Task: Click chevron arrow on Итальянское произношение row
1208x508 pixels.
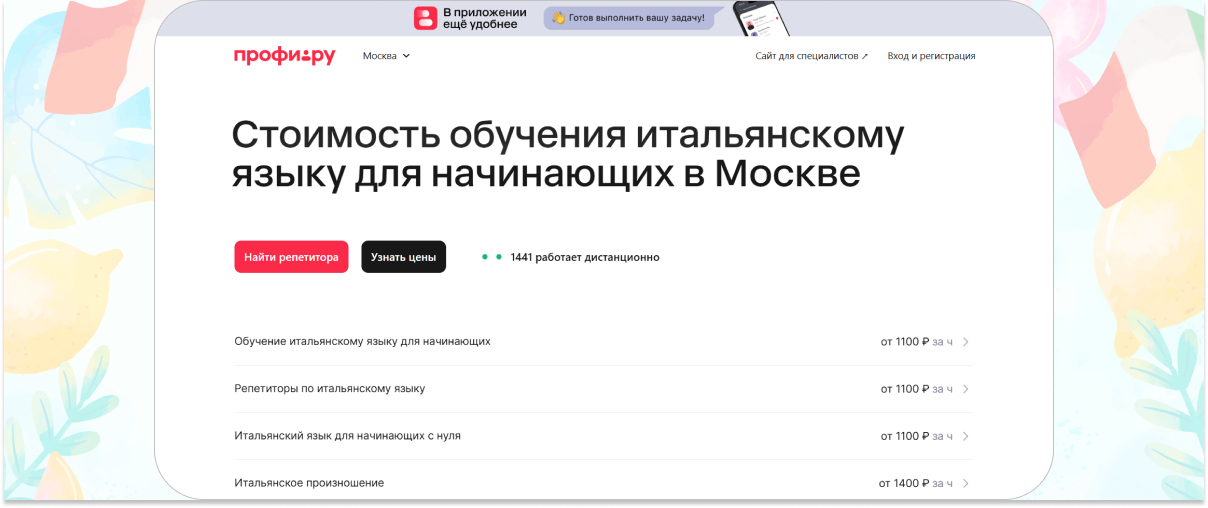Action: point(965,483)
